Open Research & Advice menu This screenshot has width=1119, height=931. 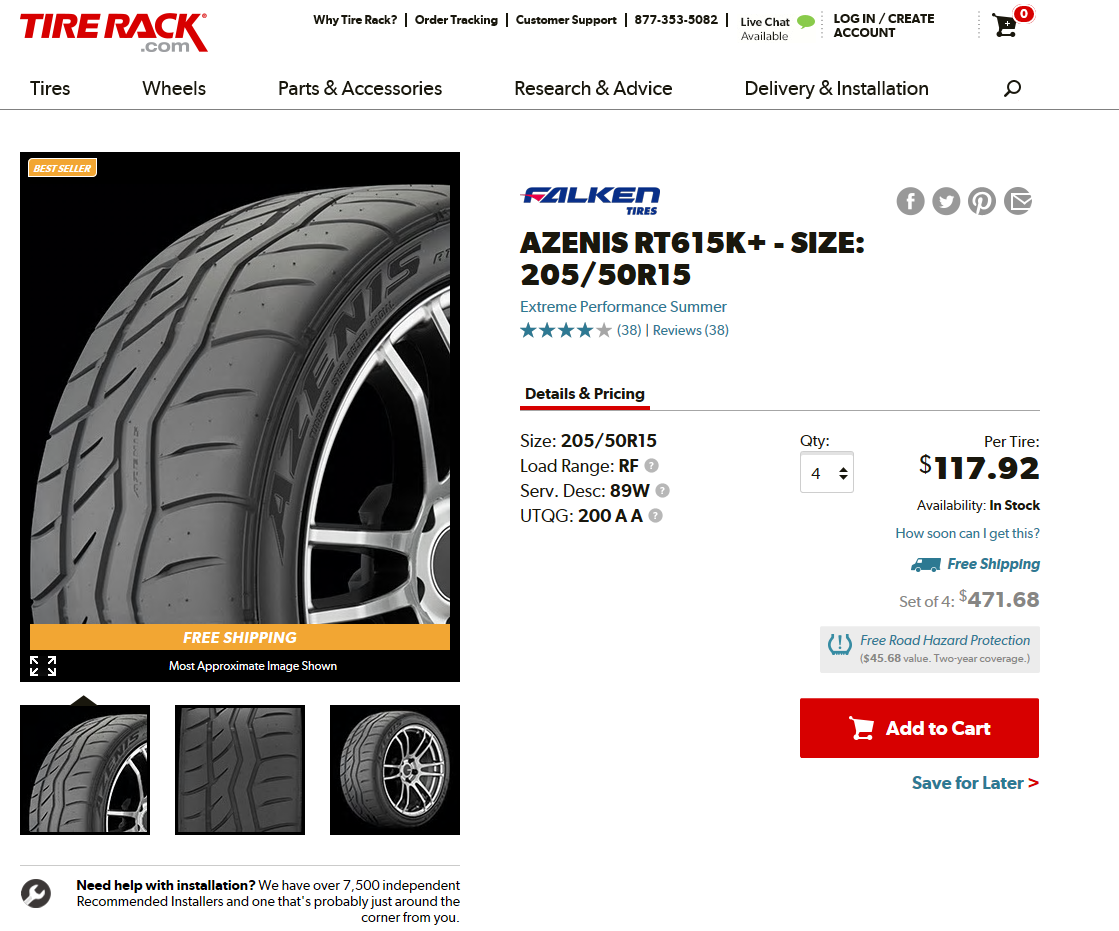click(593, 88)
